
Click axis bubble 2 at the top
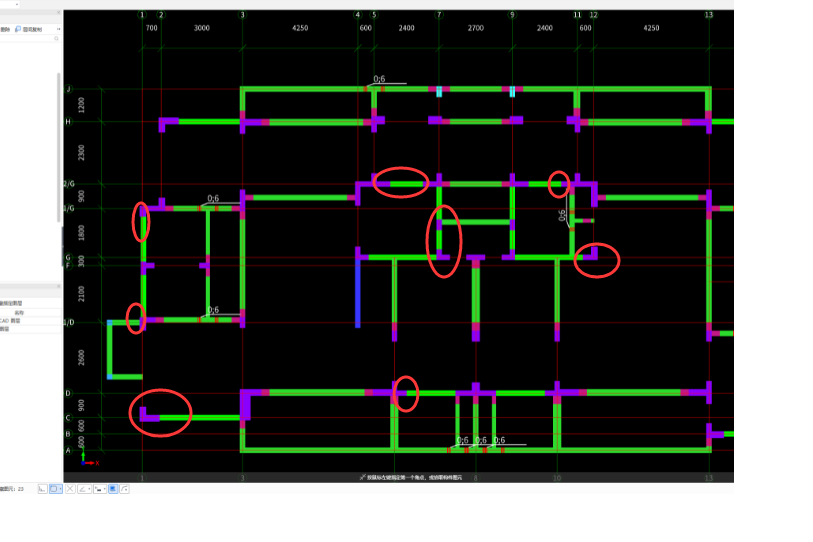161,15
